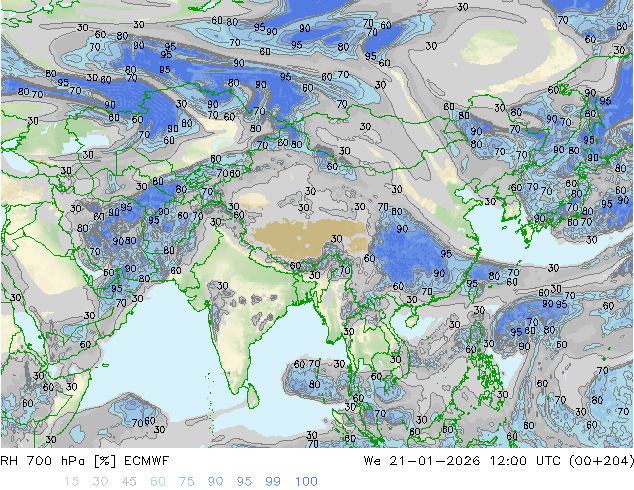Click the legend value 100
This screenshot has width=634, height=490.
[306, 482]
